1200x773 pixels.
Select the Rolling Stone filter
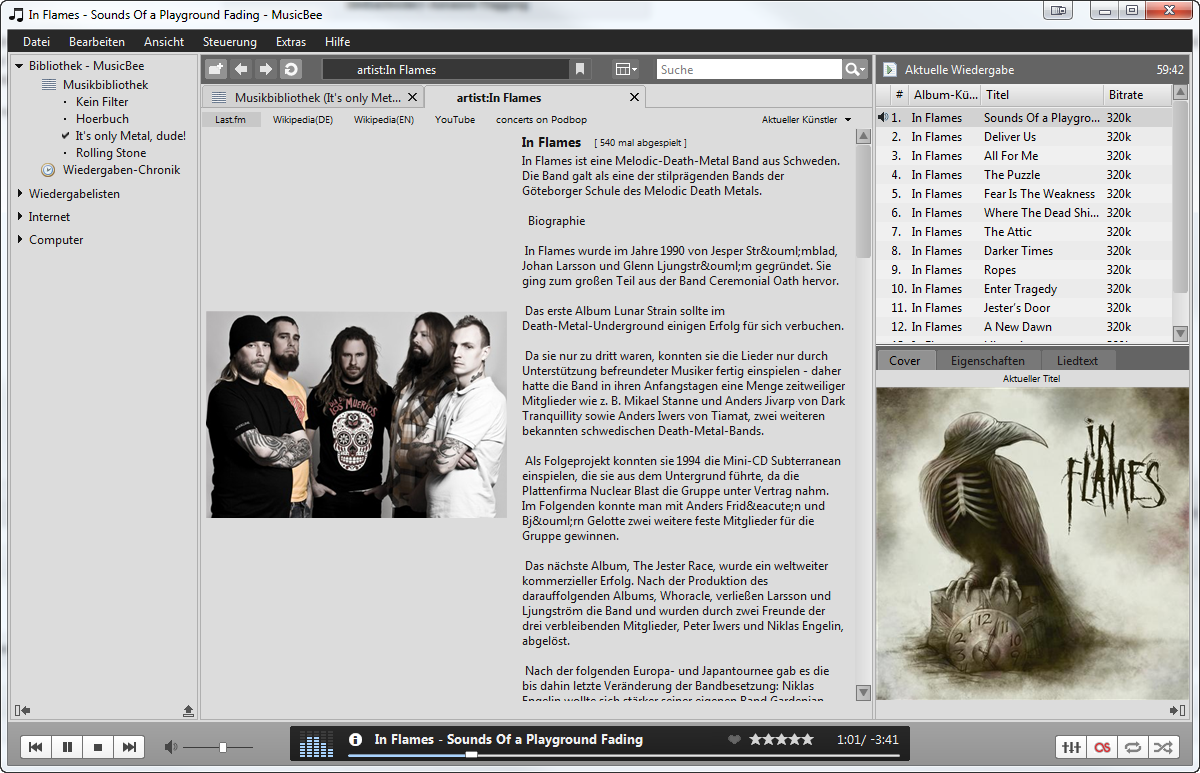point(111,153)
